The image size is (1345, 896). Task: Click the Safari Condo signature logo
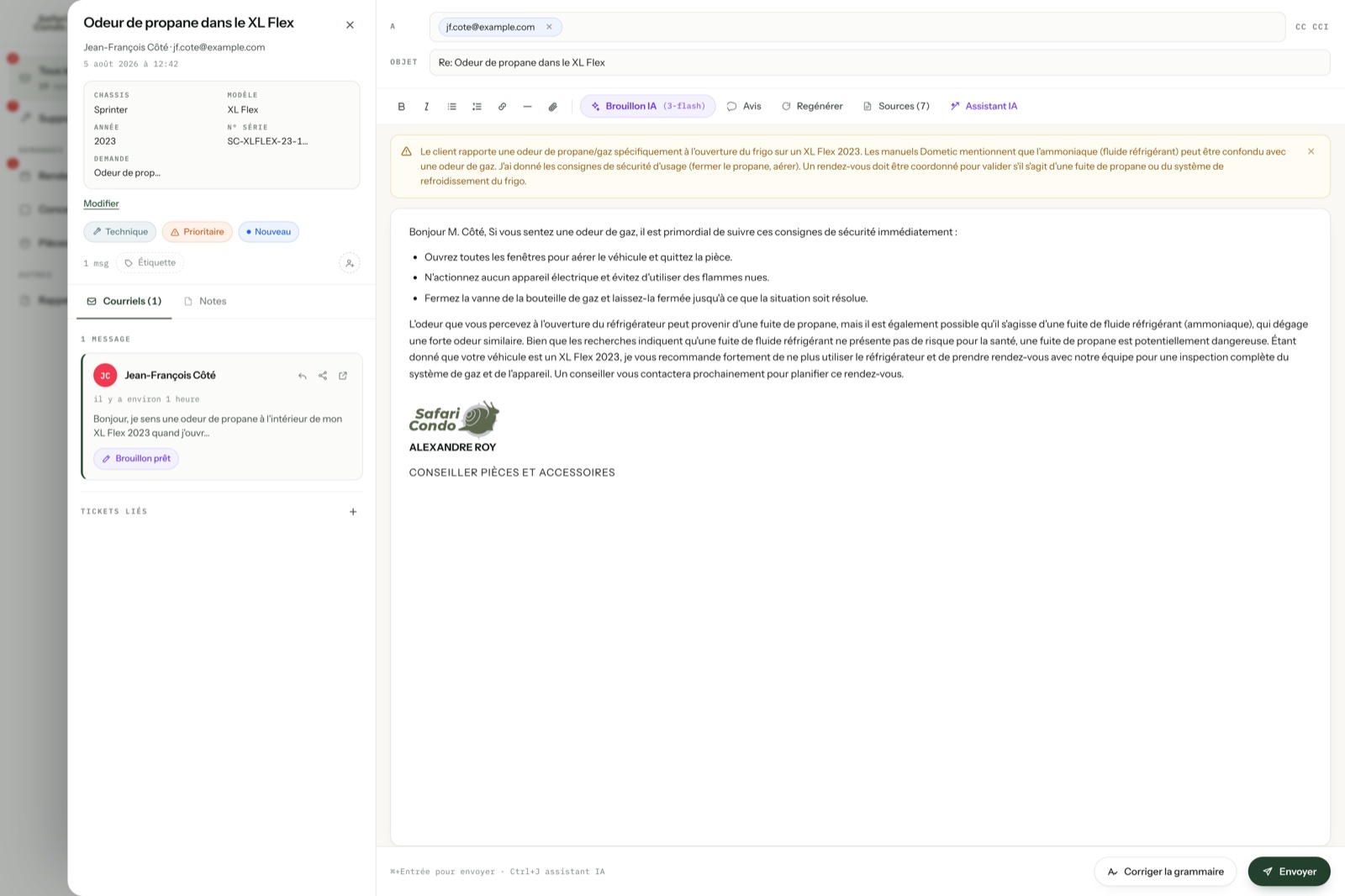[x=454, y=419]
